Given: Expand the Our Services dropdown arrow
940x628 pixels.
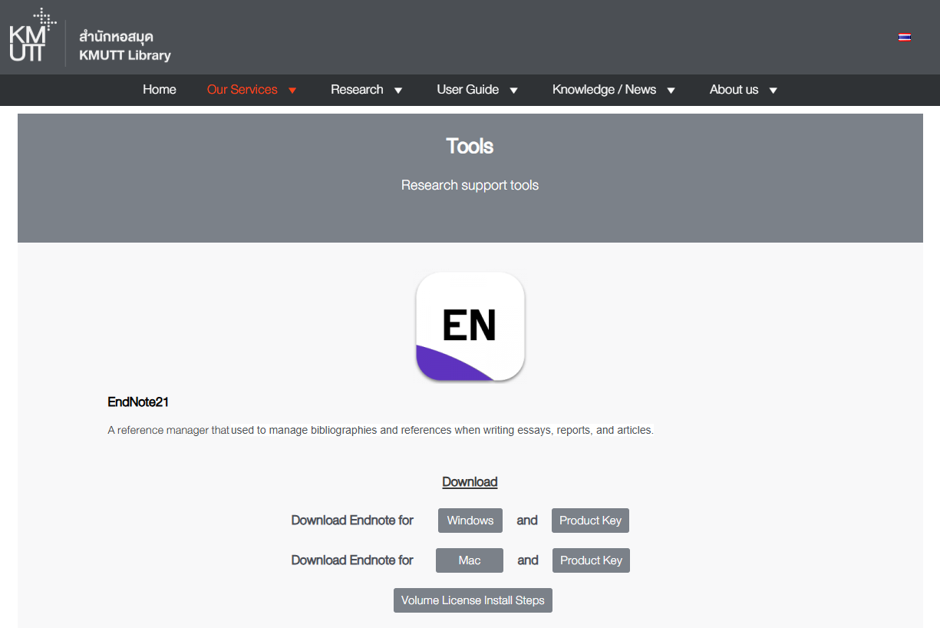Looking at the screenshot, I should [292, 90].
